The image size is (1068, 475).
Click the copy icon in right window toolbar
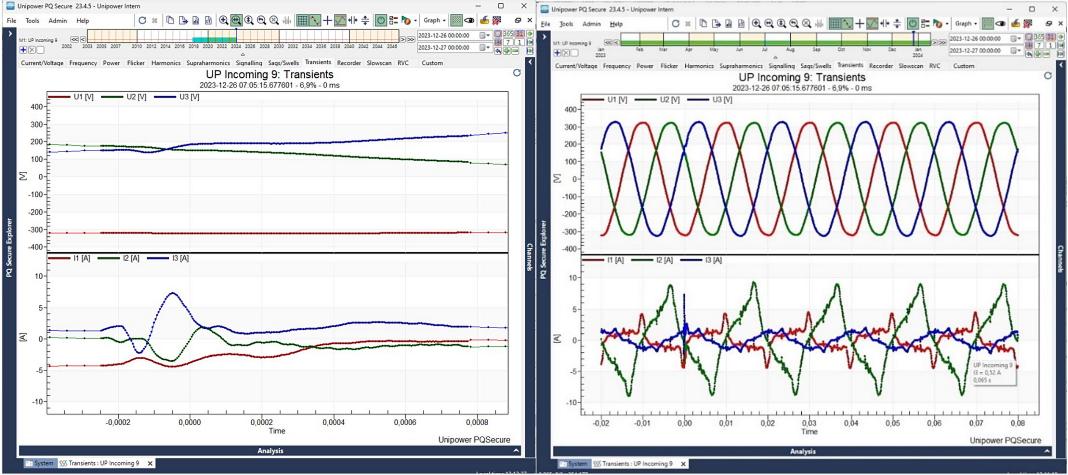click(703, 23)
